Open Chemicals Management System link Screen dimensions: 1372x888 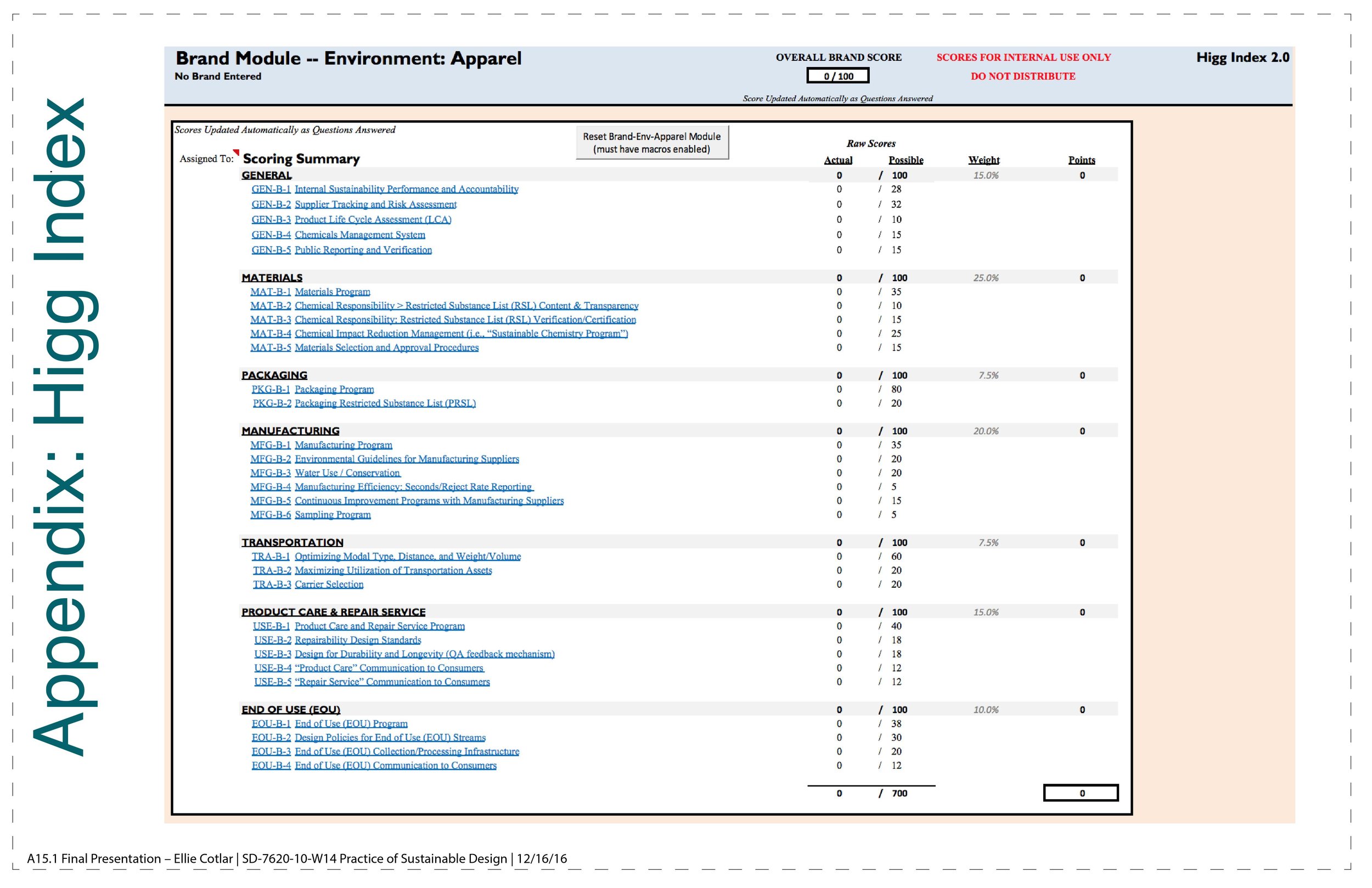pos(359,235)
